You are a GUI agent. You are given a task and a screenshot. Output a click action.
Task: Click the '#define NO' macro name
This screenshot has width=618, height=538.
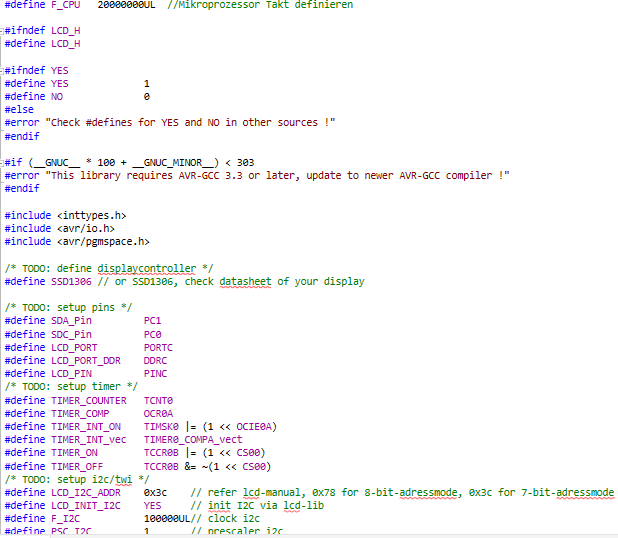pyautogui.click(x=57, y=97)
